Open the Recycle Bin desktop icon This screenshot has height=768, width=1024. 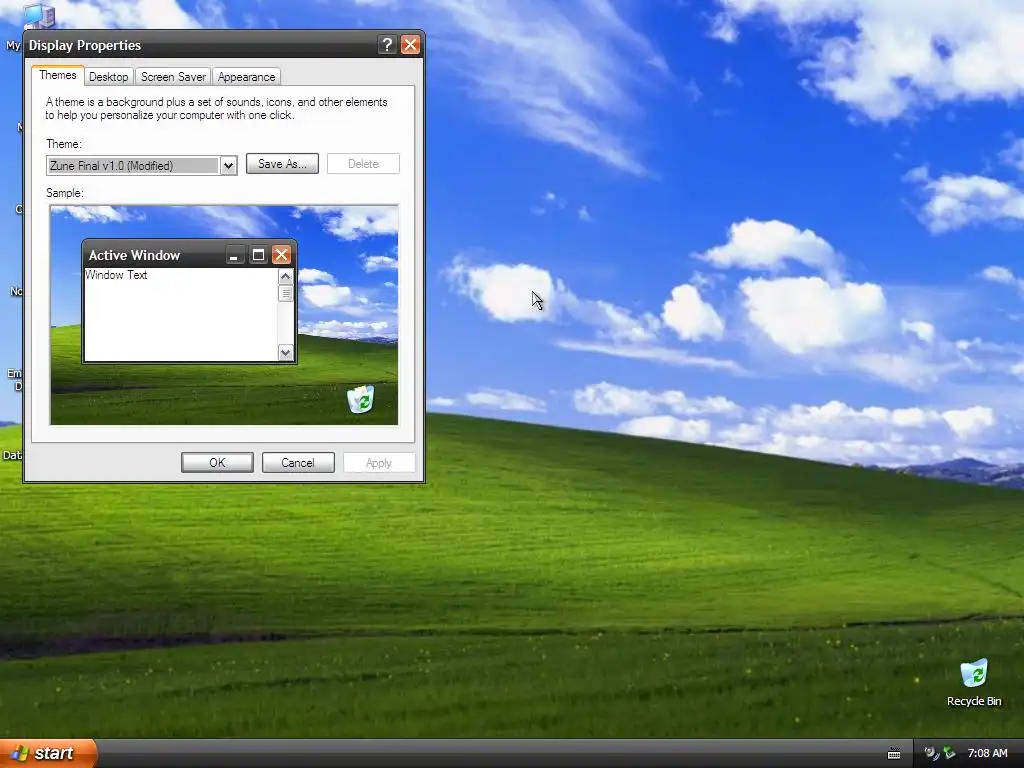click(x=974, y=682)
